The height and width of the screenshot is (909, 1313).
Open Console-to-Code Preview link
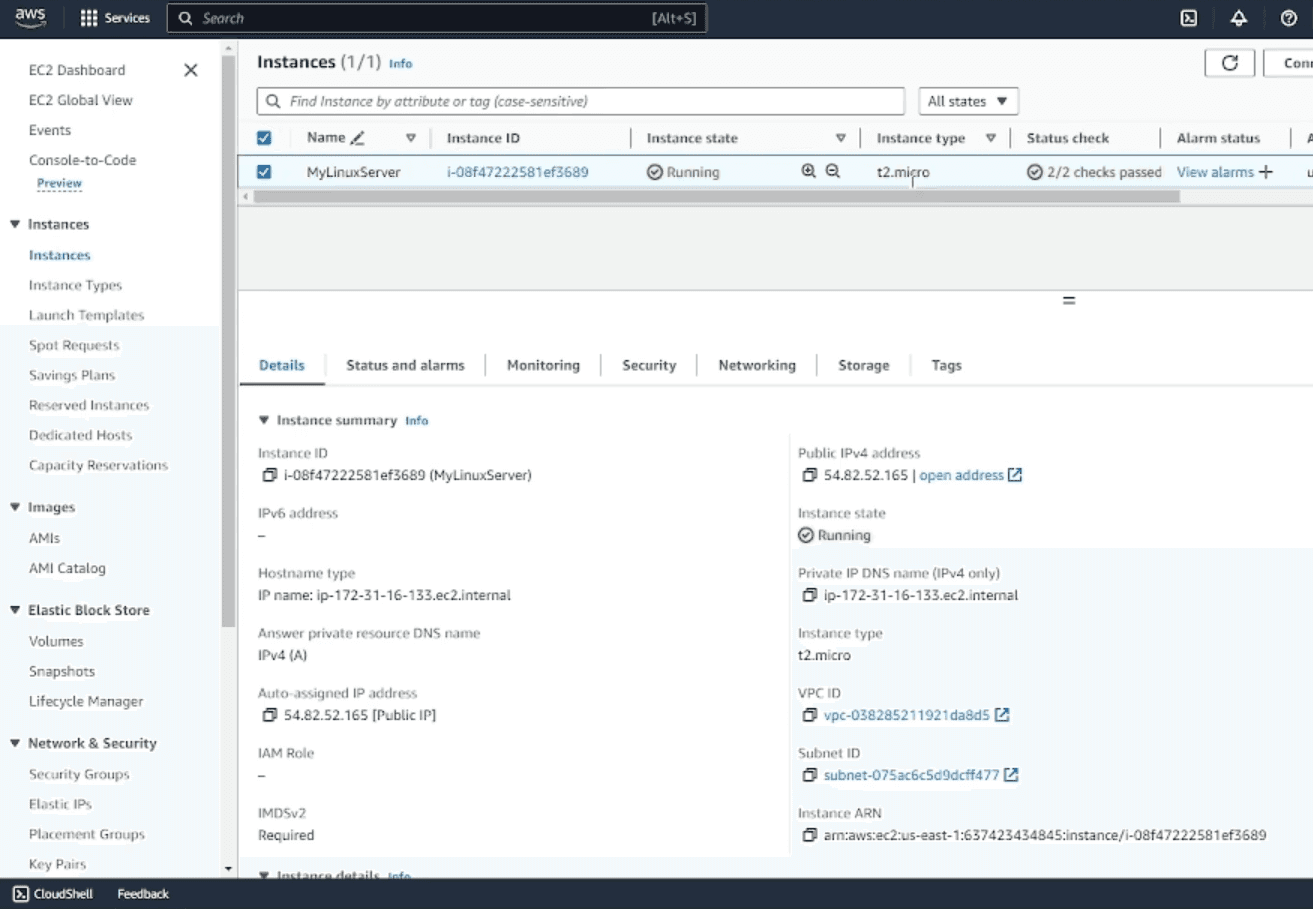click(59, 184)
